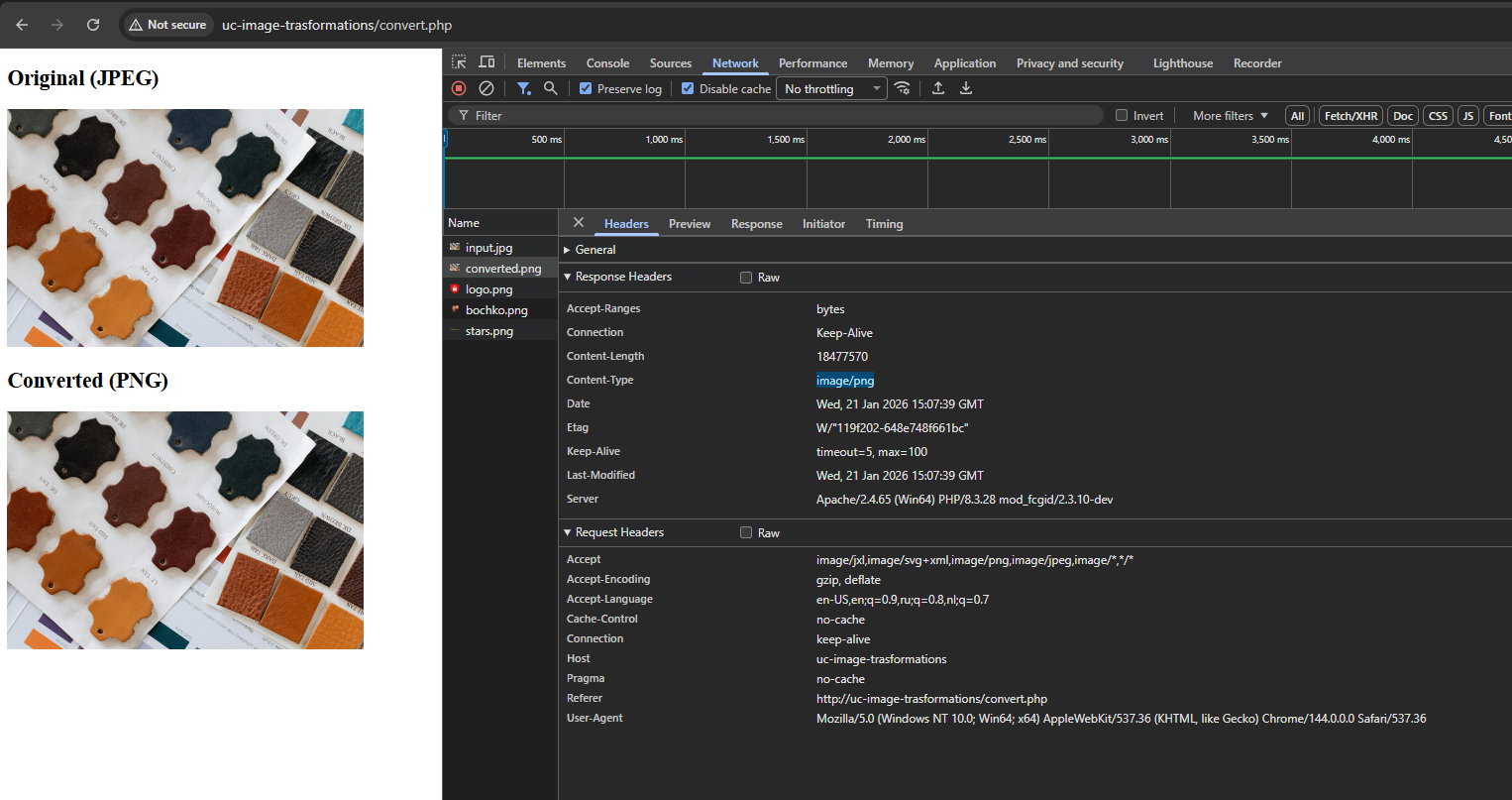Open the Timing tab for the request
Image resolution: width=1512 pixels, height=800 pixels.
coord(884,224)
